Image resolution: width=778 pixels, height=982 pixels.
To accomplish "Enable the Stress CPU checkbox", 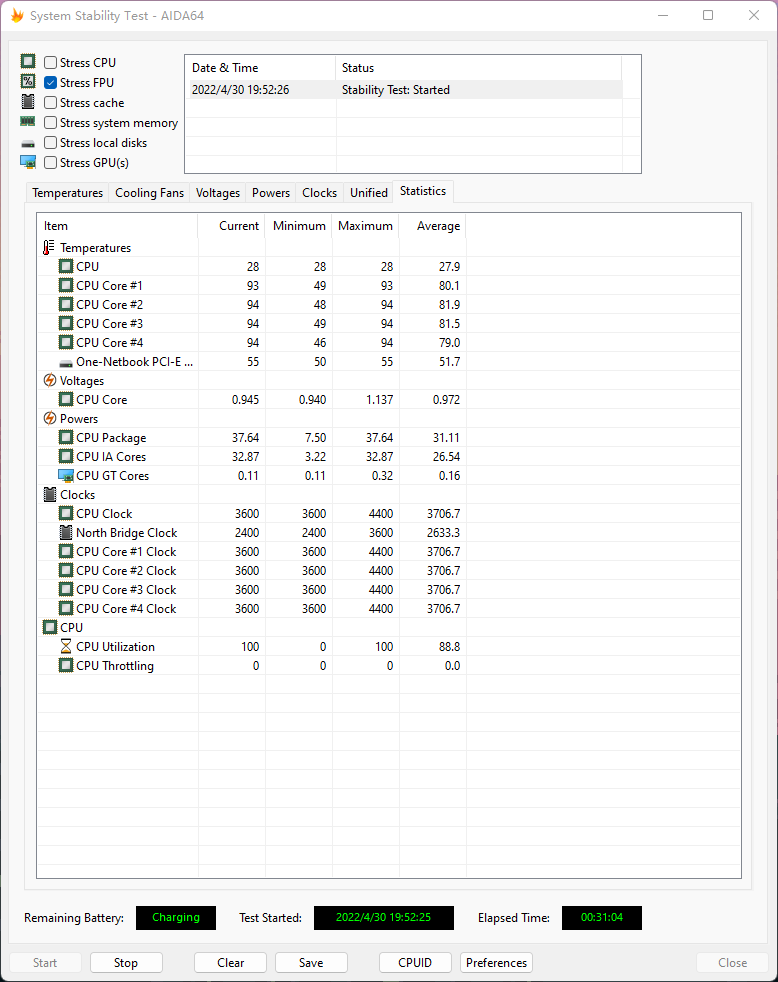I will pos(51,63).
